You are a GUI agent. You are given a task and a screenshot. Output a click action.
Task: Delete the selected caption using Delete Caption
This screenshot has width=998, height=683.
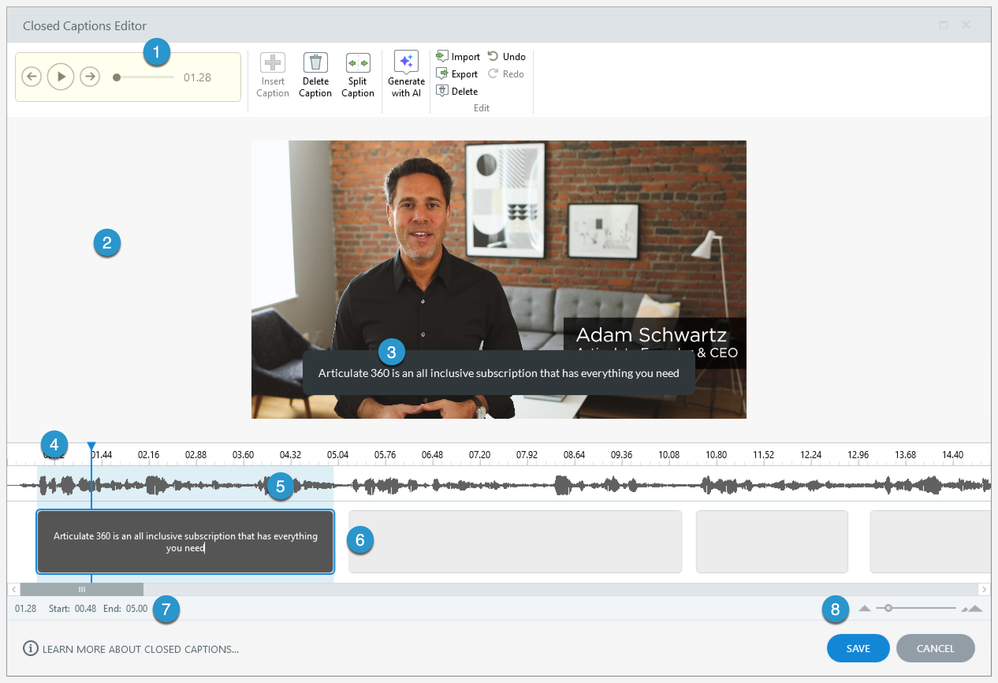click(315, 64)
